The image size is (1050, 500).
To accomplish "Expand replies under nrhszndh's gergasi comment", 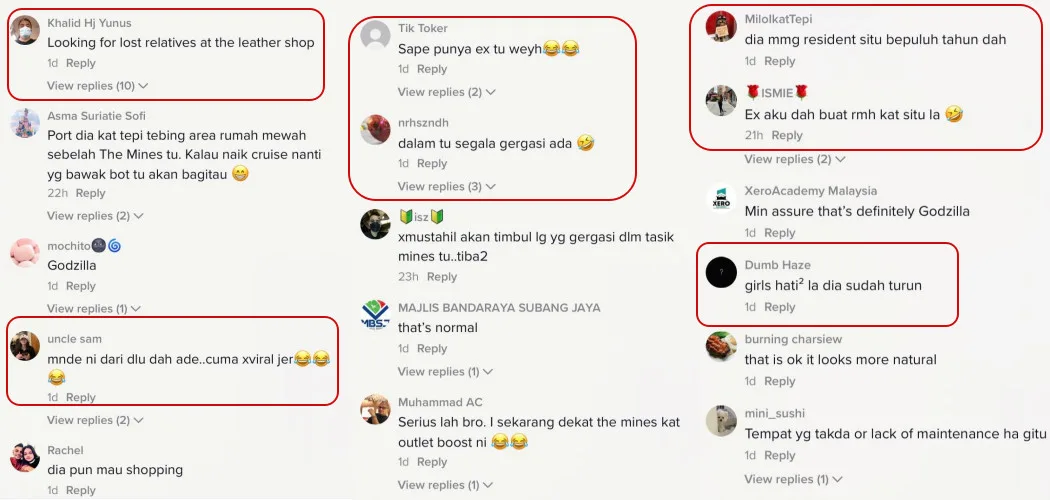I will [x=446, y=186].
